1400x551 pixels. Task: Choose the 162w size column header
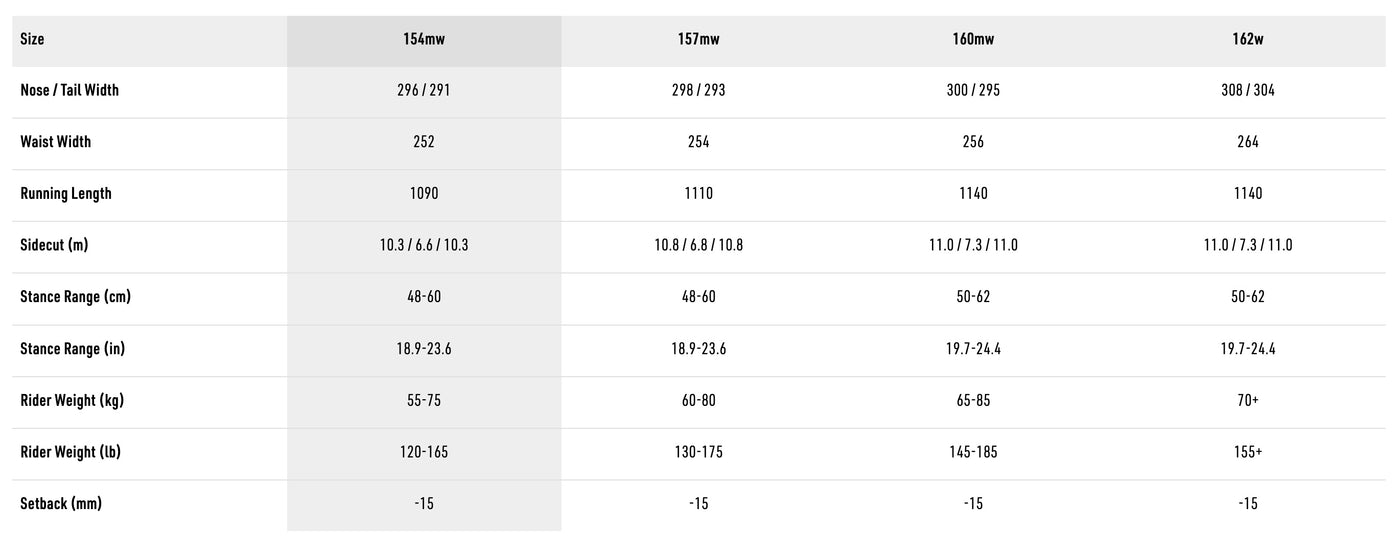tap(1248, 40)
